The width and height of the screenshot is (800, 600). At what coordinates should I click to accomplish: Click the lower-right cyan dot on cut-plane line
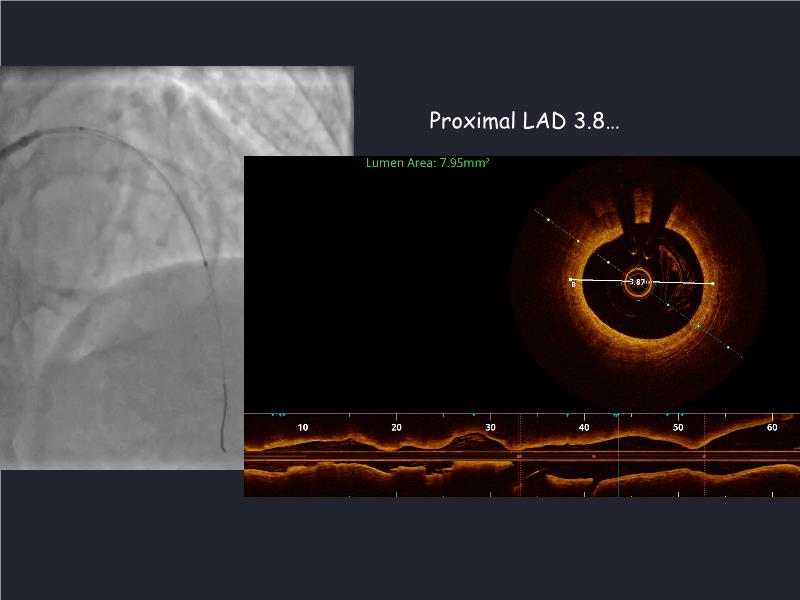[729, 348]
